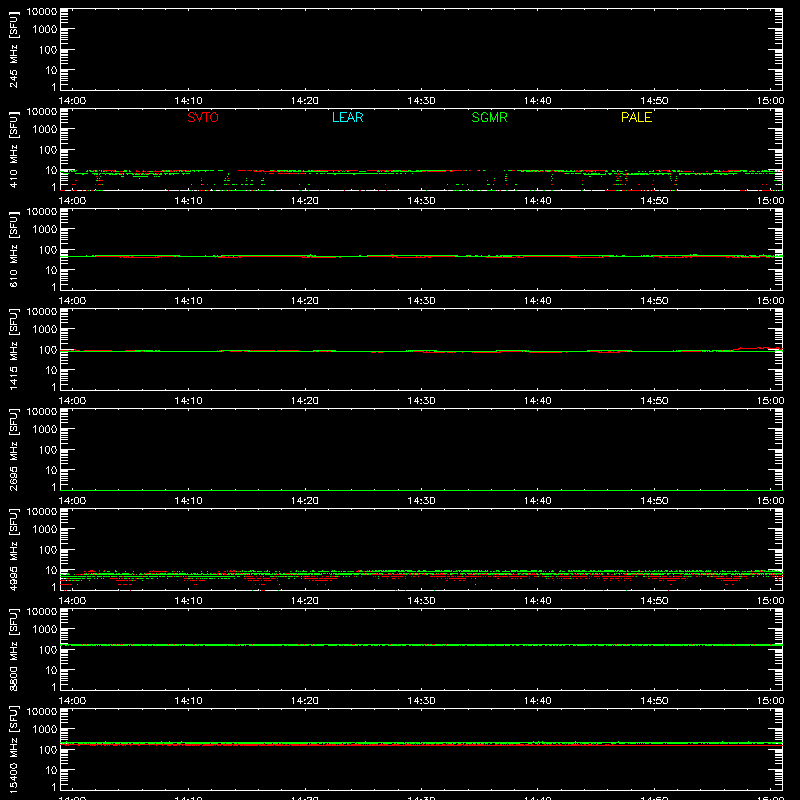
Task: Click the 14:00 tick under the 4995 MHz panel
Action: 72,601
